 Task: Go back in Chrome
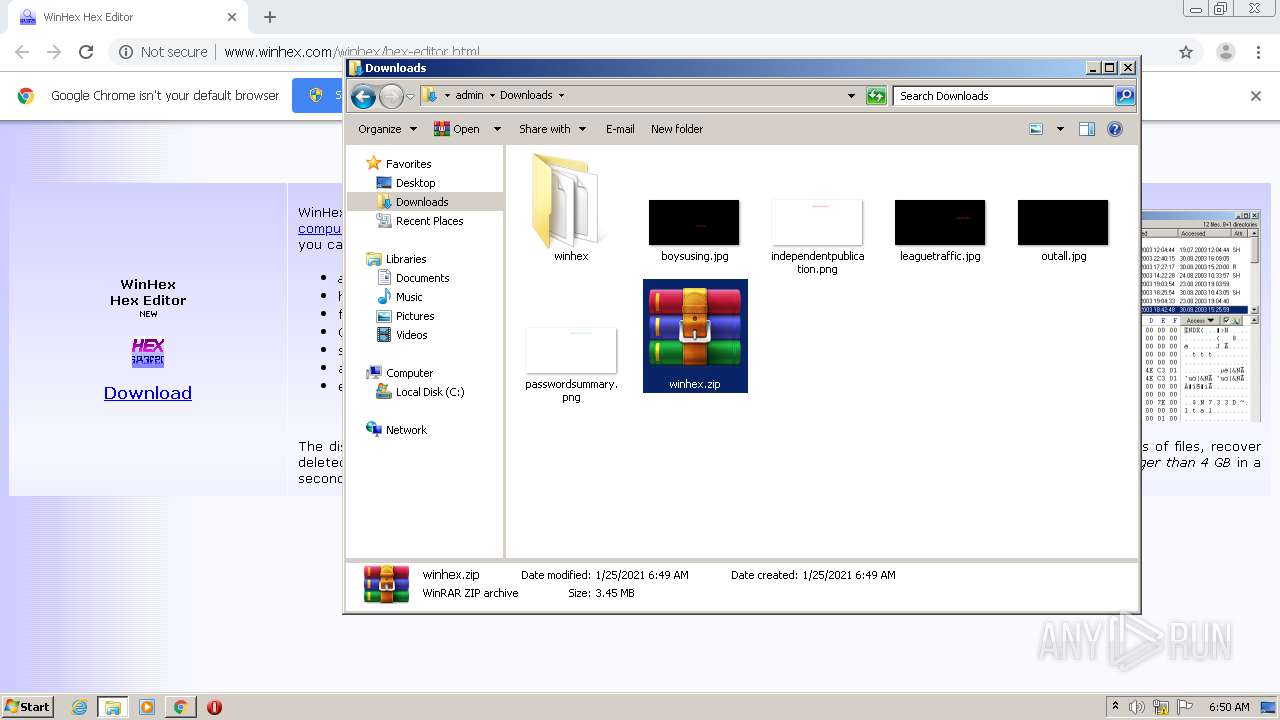click(x=22, y=52)
